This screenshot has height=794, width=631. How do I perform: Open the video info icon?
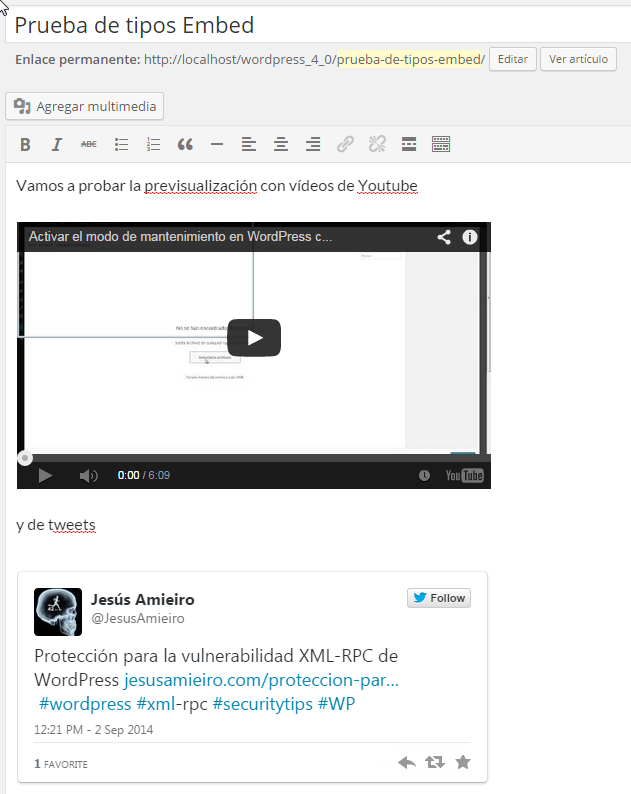pyautogui.click(x=469, y=237)
